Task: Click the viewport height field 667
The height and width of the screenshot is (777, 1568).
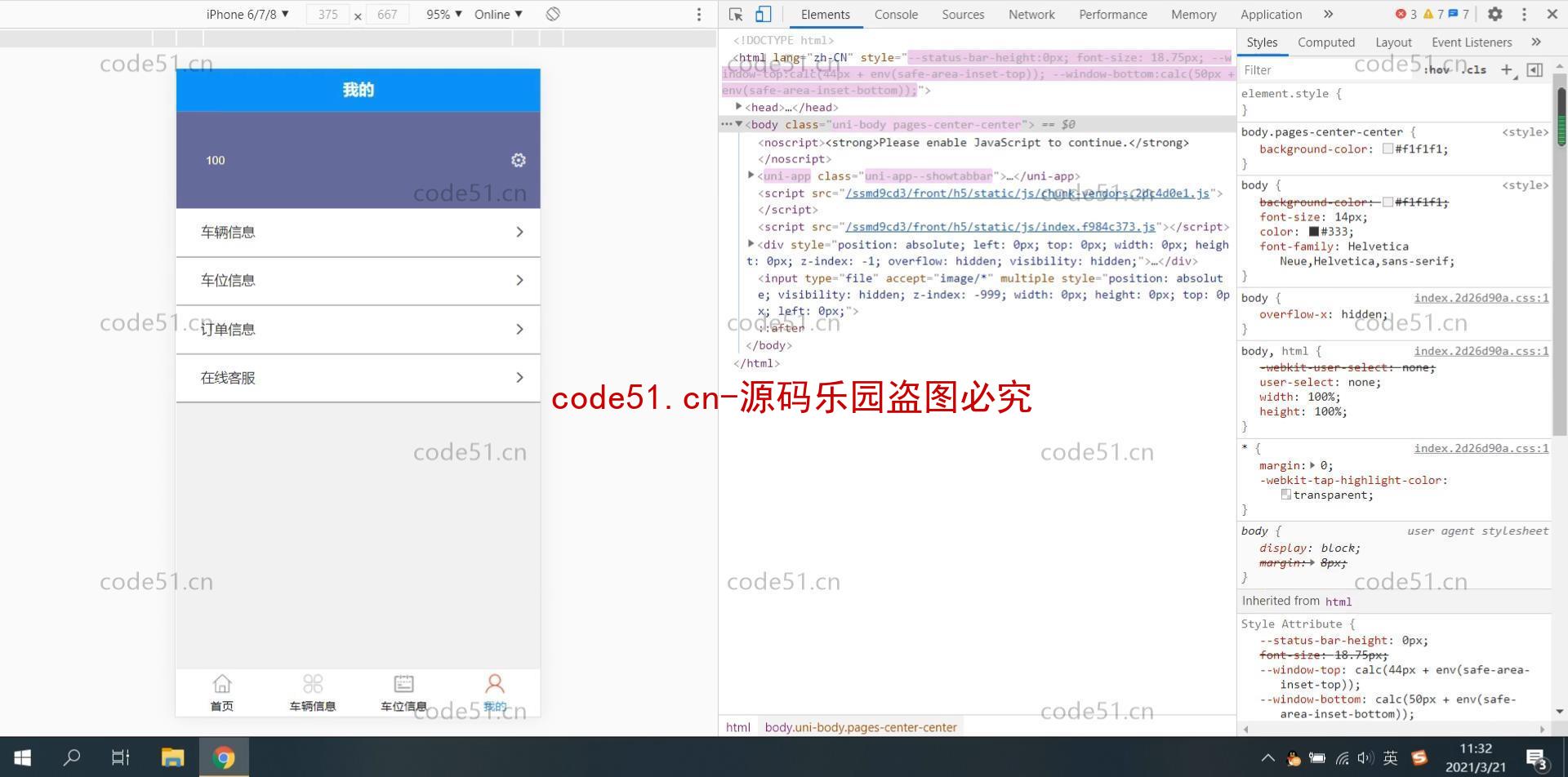Action: (387, 14)
